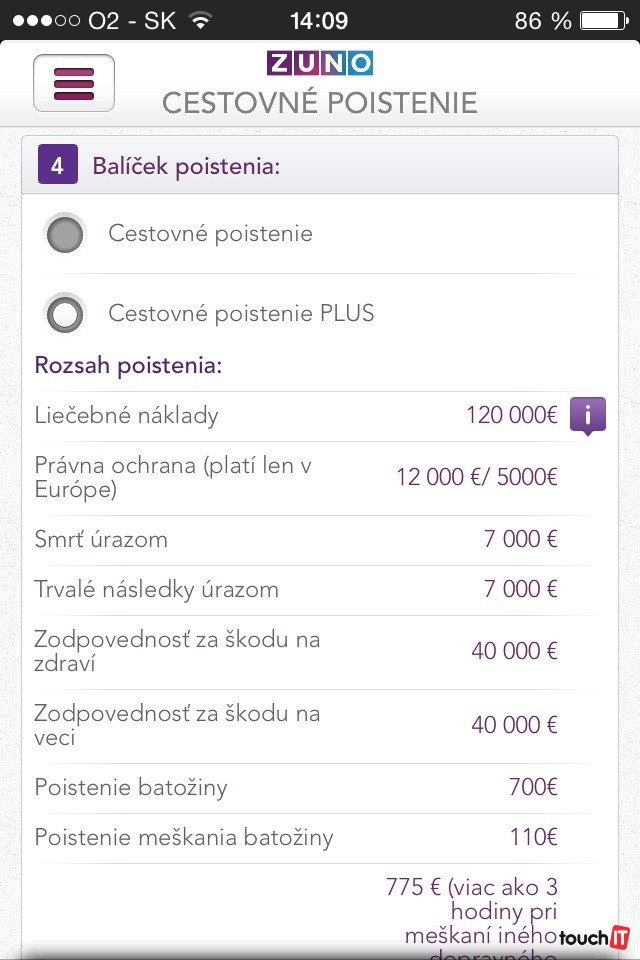Tap the Trvalé následky úrazom row
The width and height of the screenshot is (640, 960).
pos(296,590)
